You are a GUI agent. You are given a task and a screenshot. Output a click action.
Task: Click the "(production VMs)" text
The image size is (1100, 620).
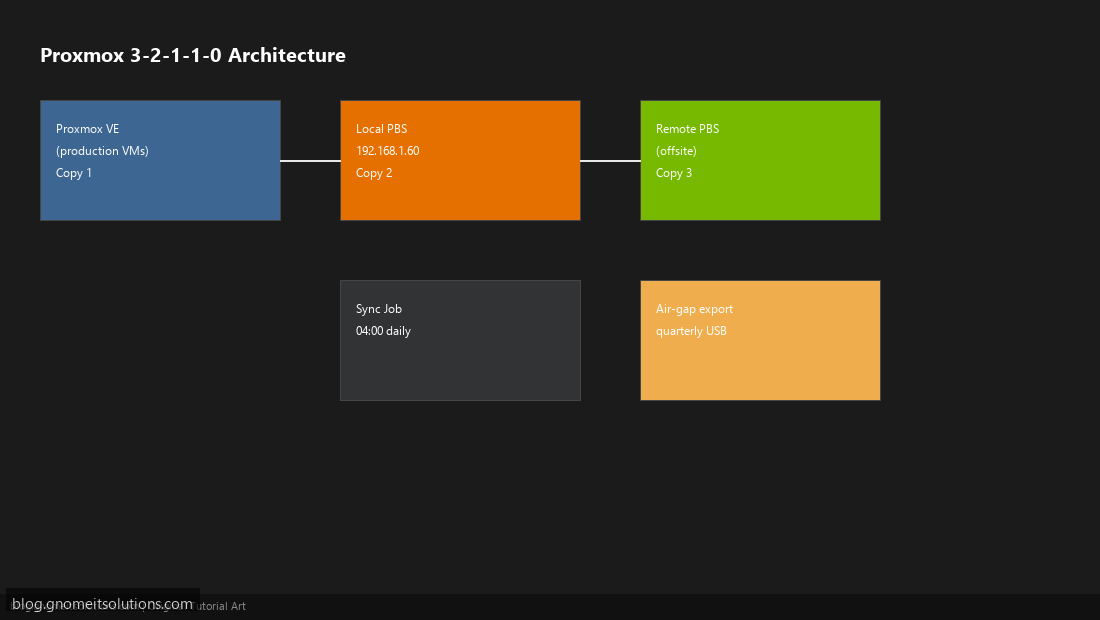pos(102,151)
